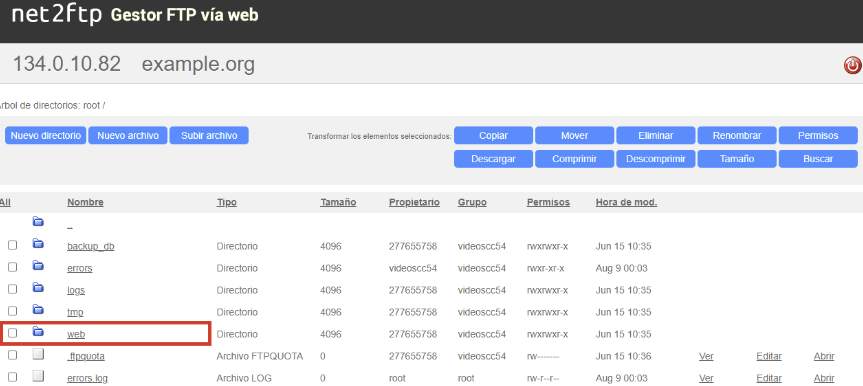Click the .ftpquota file name
This screenshot has height=386, width=863.
(86, 356)
